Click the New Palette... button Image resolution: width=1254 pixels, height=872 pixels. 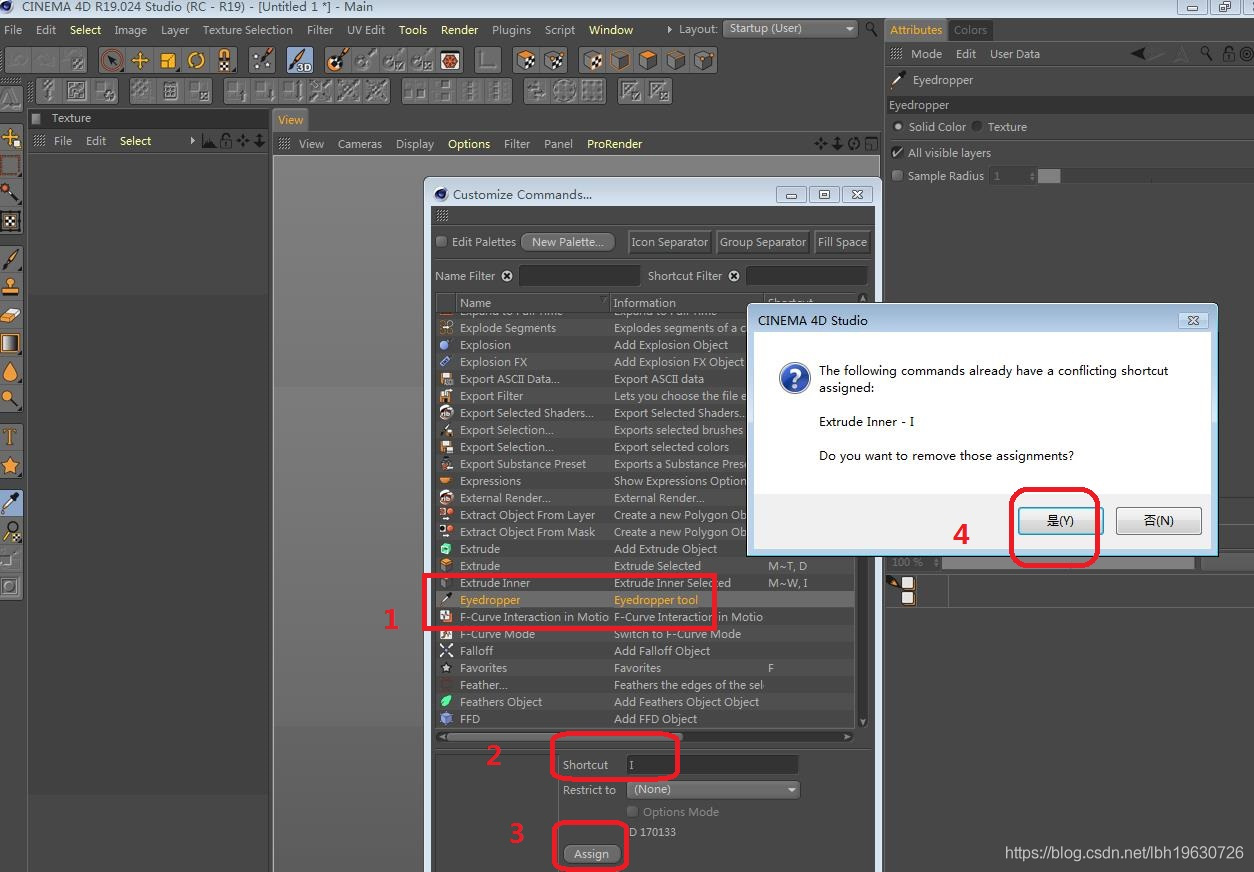(568, 242)
